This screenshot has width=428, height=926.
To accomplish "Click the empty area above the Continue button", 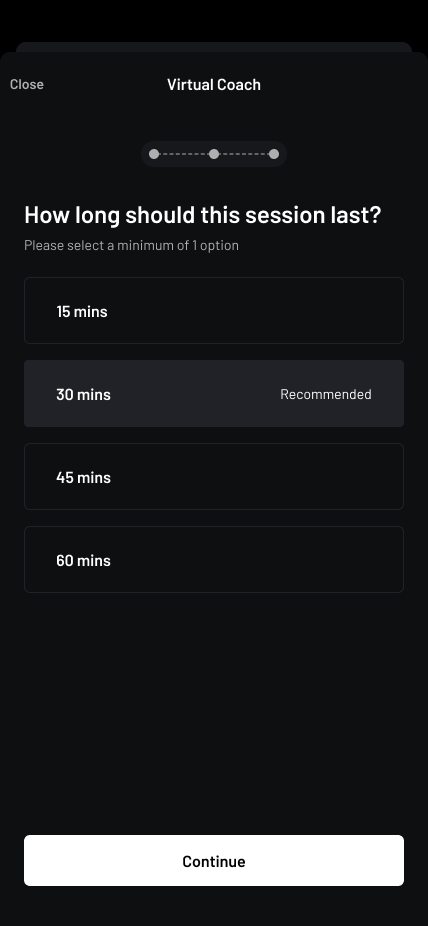I will 214,713.
